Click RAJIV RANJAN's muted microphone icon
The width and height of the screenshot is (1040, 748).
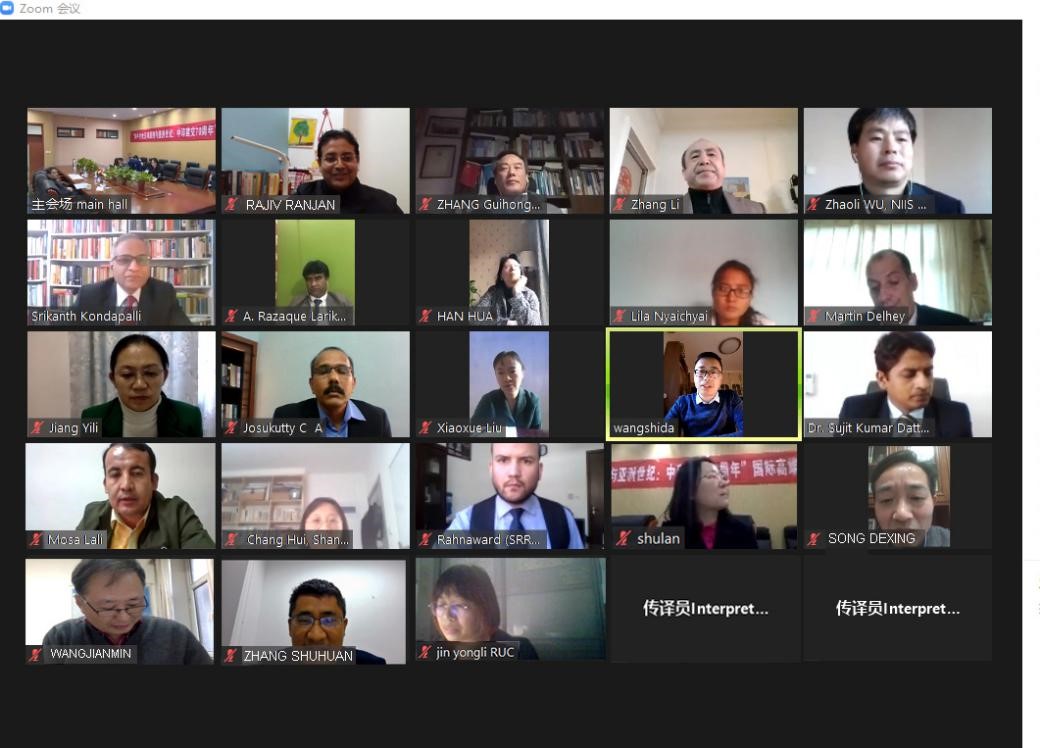231,204
